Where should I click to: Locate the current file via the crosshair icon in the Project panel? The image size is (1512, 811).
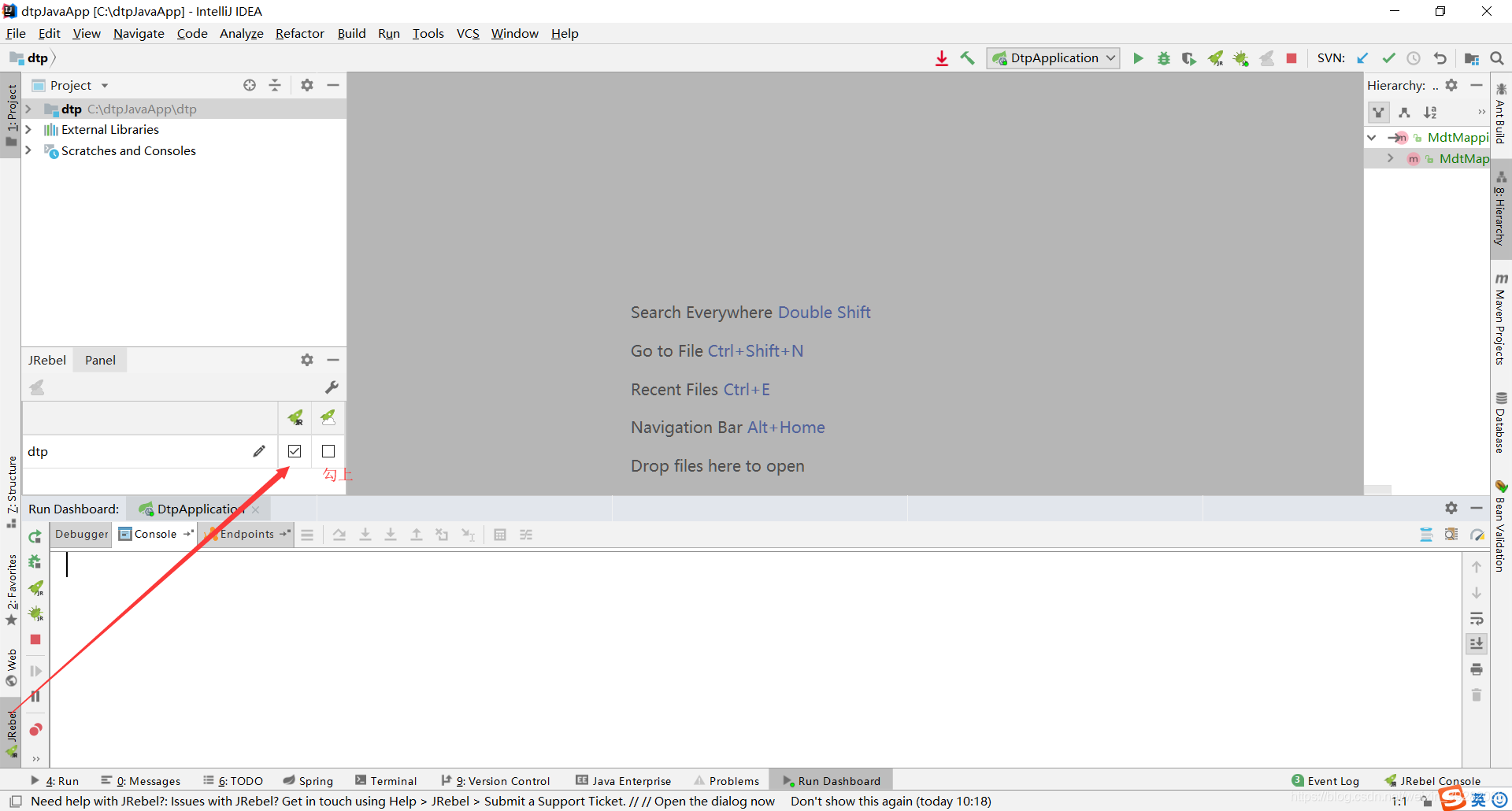click(250, 85)
